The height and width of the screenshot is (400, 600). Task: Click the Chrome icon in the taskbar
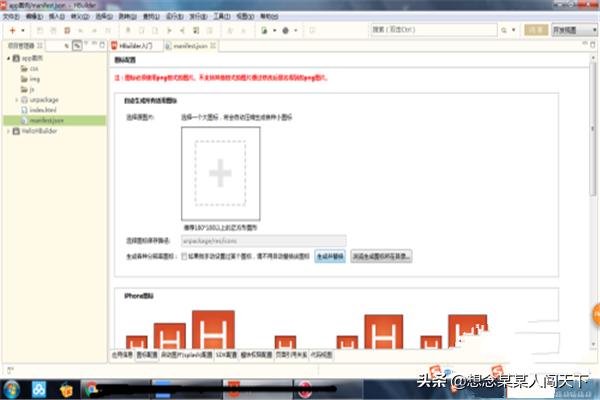tap(91, 386)
